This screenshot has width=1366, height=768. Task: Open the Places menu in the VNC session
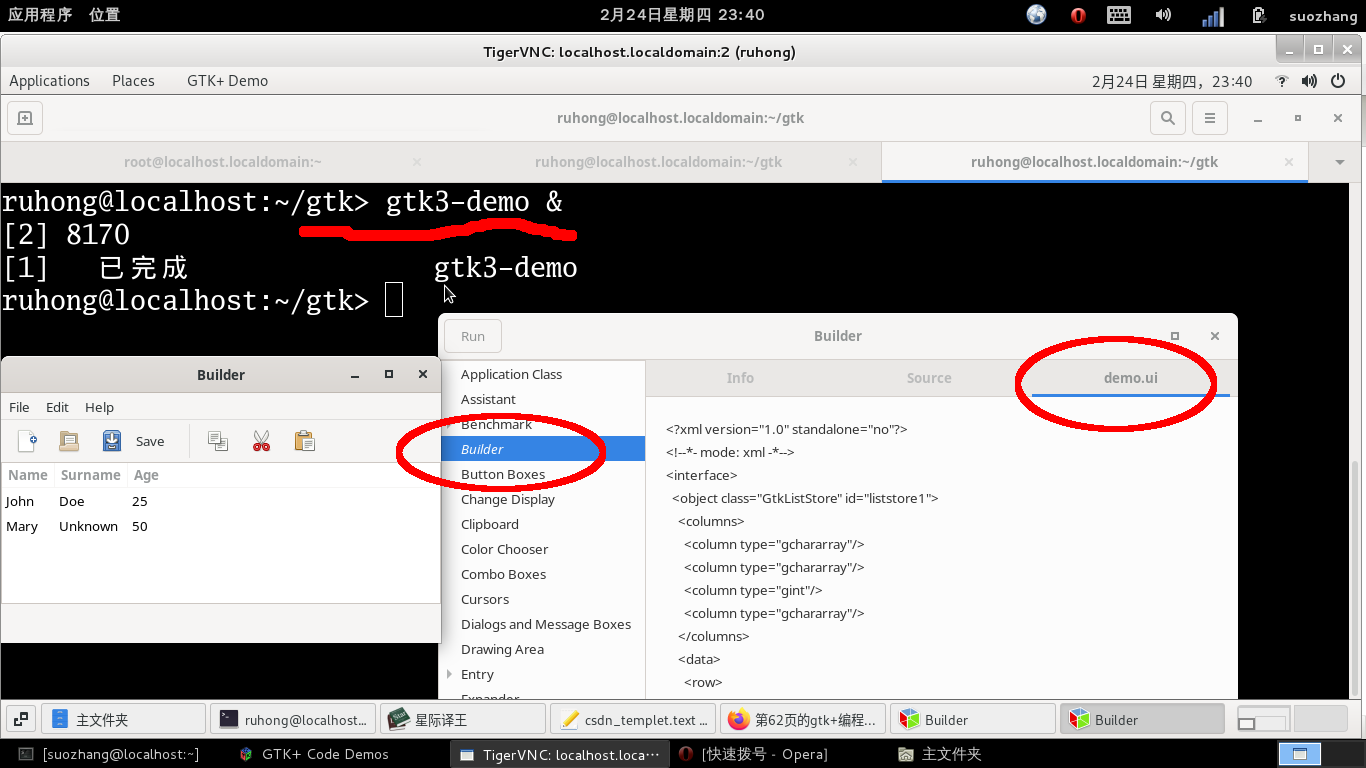pyautogui.click(x=133, y=81)
